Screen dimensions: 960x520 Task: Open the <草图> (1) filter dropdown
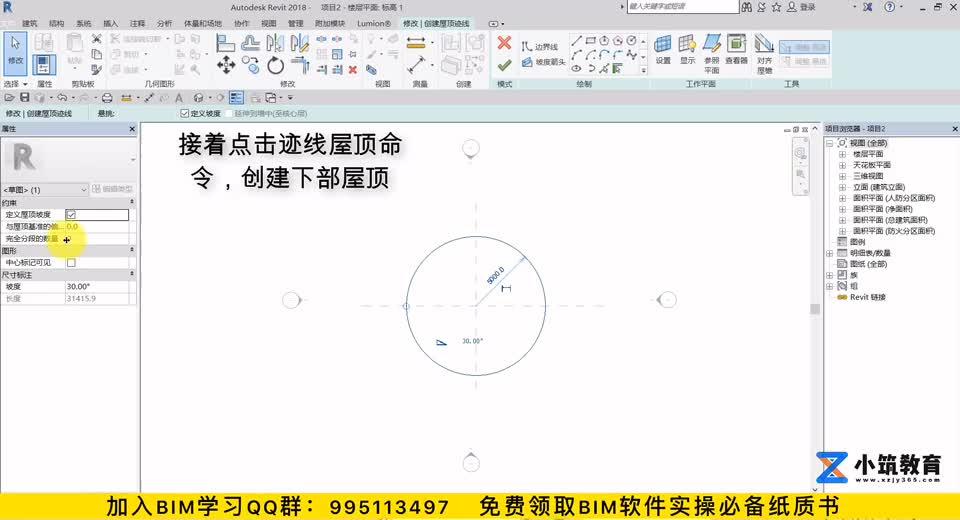pyautogui.click(x=45, y=190)
